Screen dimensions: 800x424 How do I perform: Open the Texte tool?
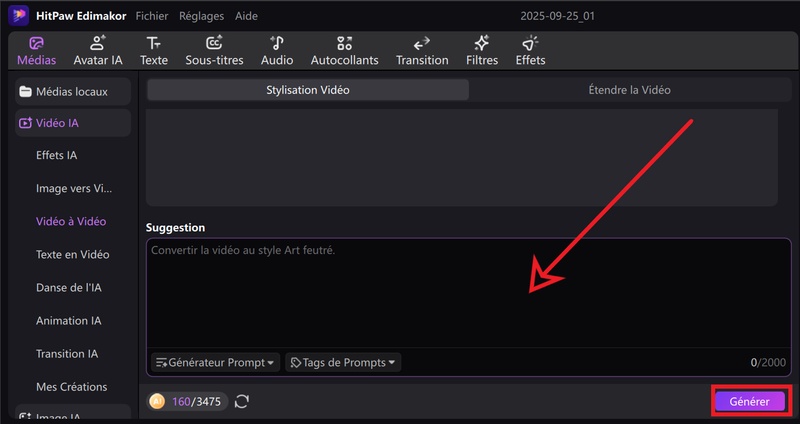coord(153,51)
